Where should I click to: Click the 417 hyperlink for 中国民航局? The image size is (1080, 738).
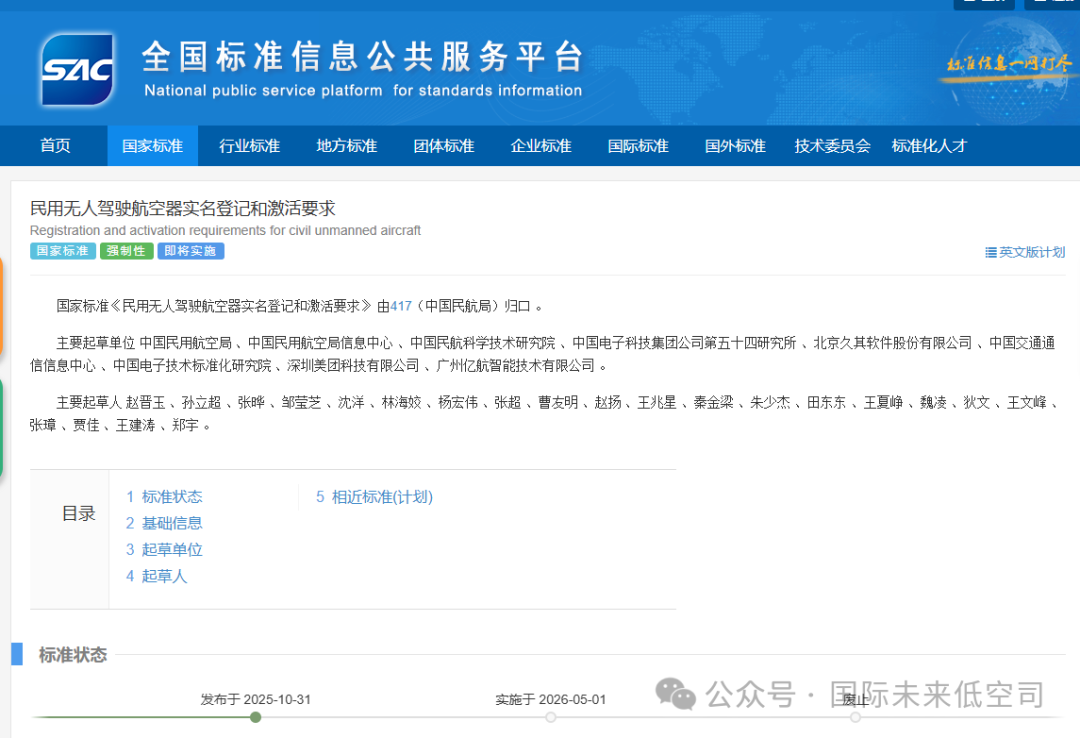[399, 305]
